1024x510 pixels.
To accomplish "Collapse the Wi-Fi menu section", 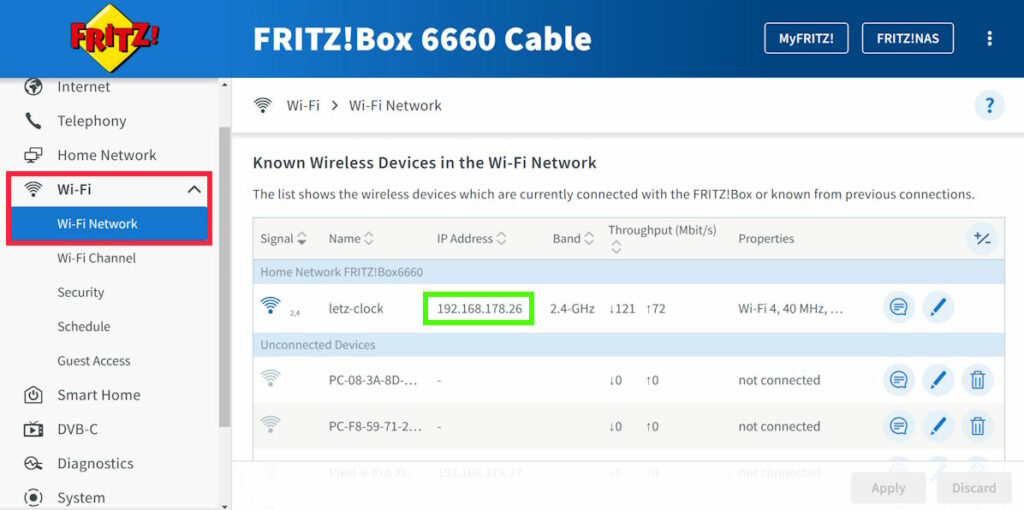I will tap(194, 189).
